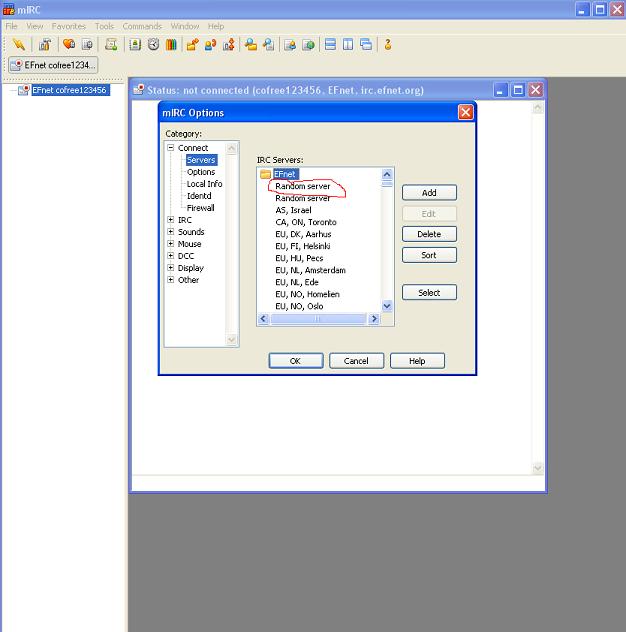Click server list horizontal scroll right arrow
626x632 pixels.
pos(374,319)
